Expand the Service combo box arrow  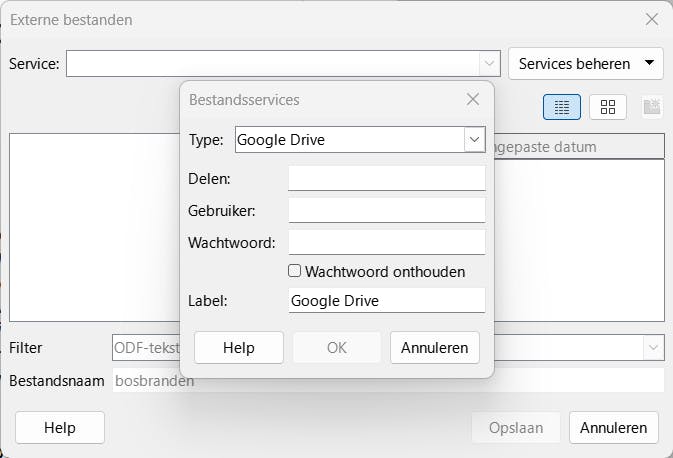[489, 63]
